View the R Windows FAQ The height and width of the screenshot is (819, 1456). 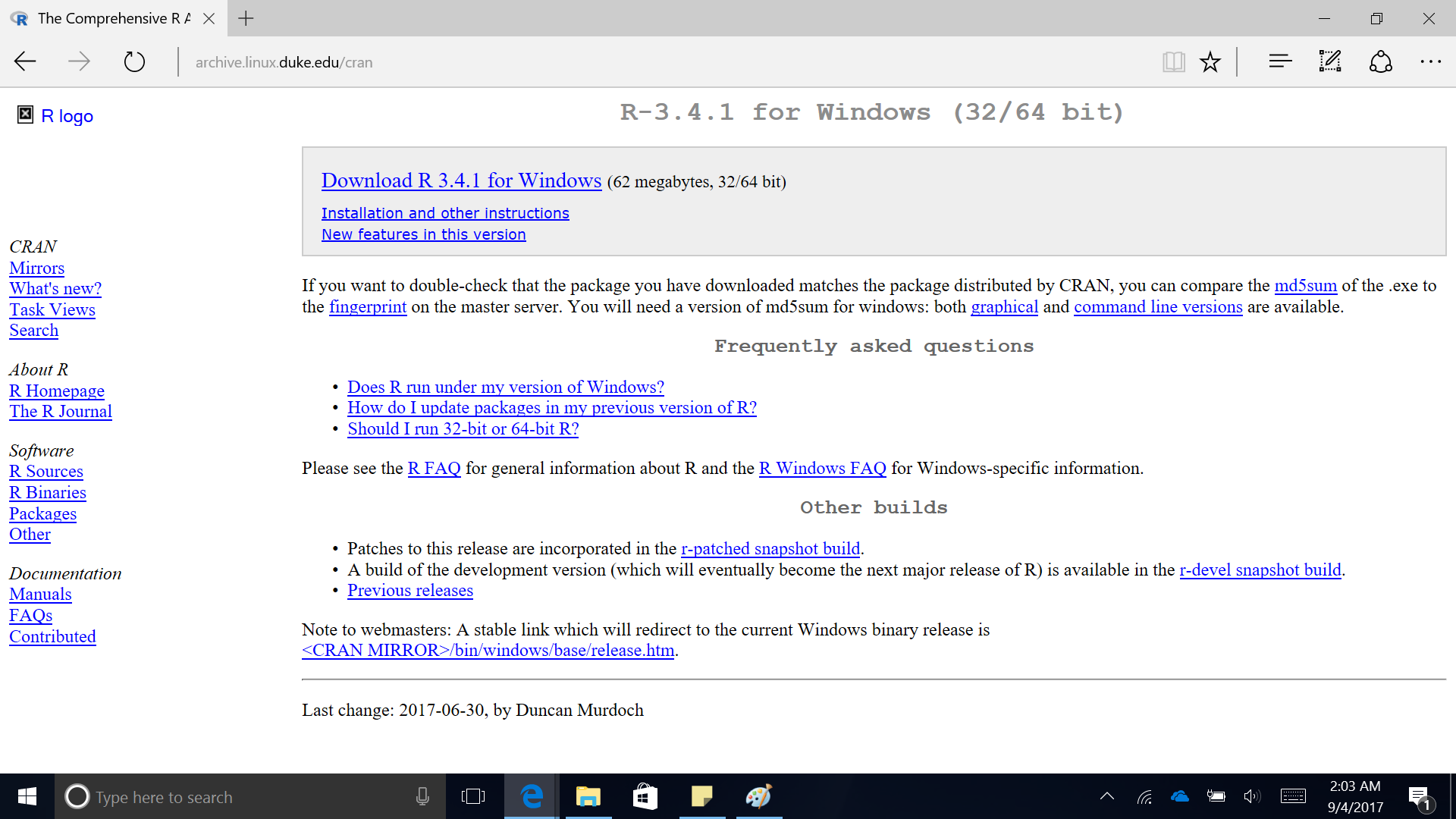coord(822,468)
